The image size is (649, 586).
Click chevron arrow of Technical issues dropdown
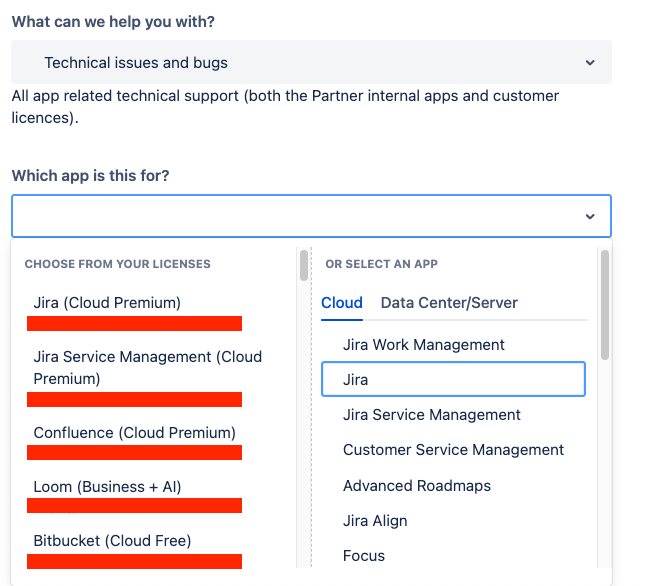tap(590, 62)
